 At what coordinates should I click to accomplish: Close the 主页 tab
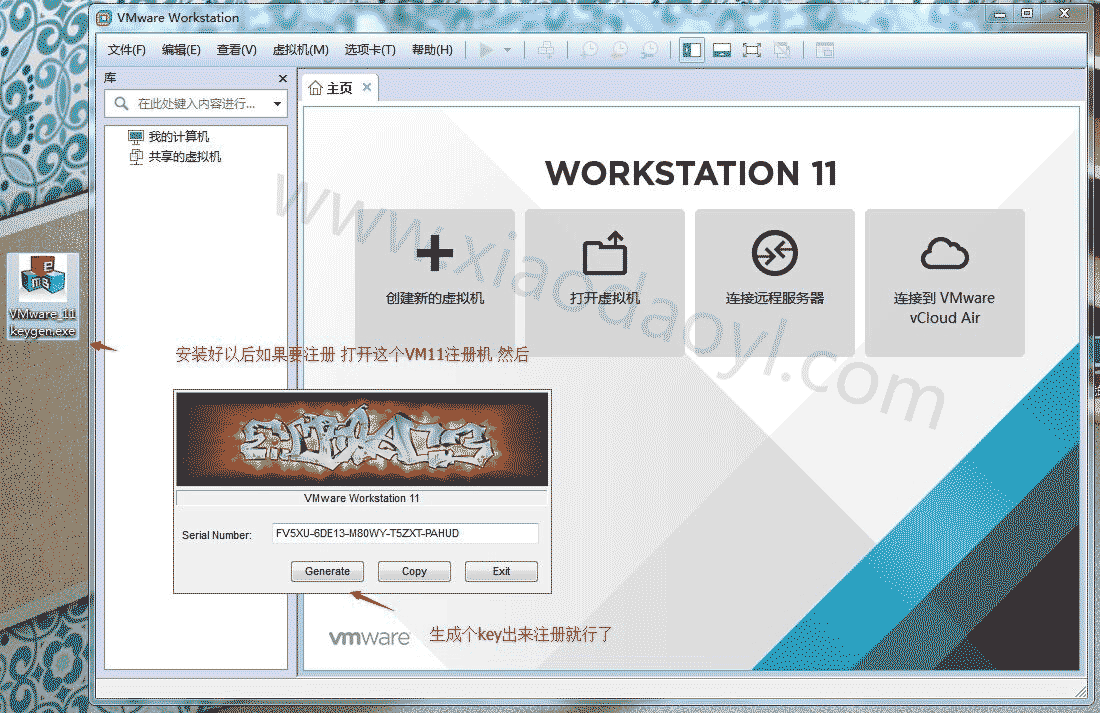click(367, 87)
